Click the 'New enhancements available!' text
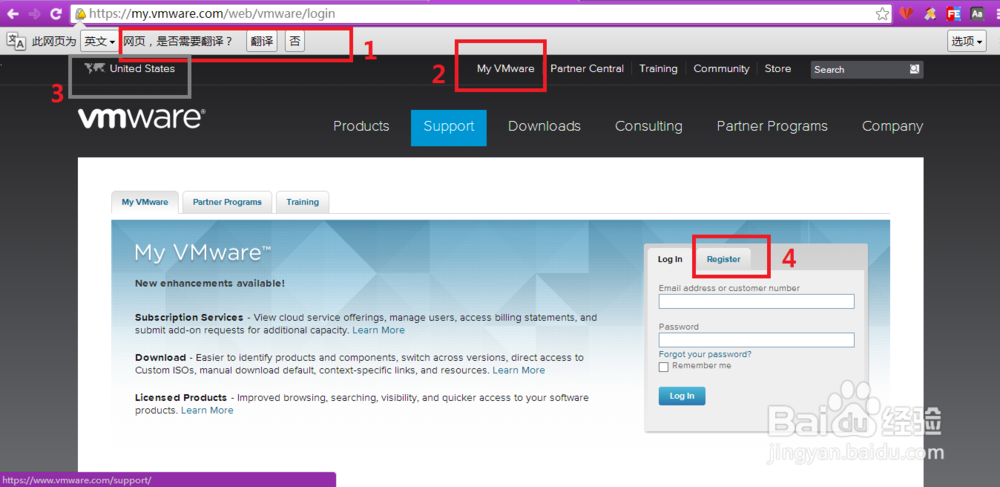Screen dimensions: 1000x487 (x=210, y=283)
